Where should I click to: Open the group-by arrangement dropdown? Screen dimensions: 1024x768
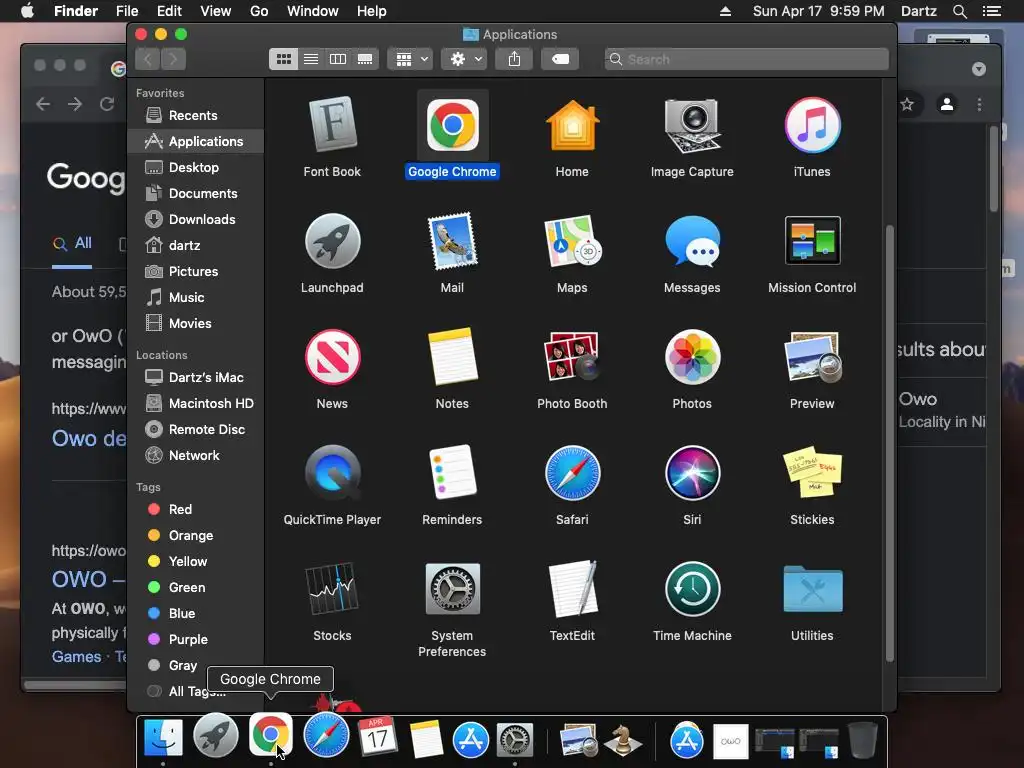410,59
